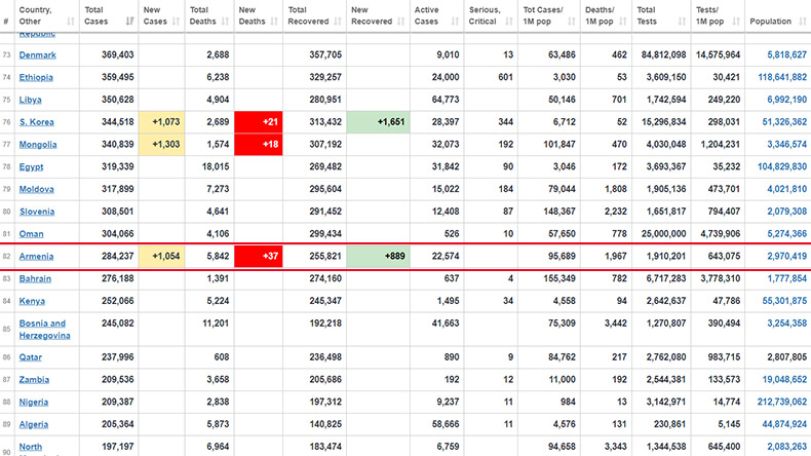This screenshot has height=456, width=811.
Task: Open Algeria population link 44,874,924
Action: coord(784,424)
